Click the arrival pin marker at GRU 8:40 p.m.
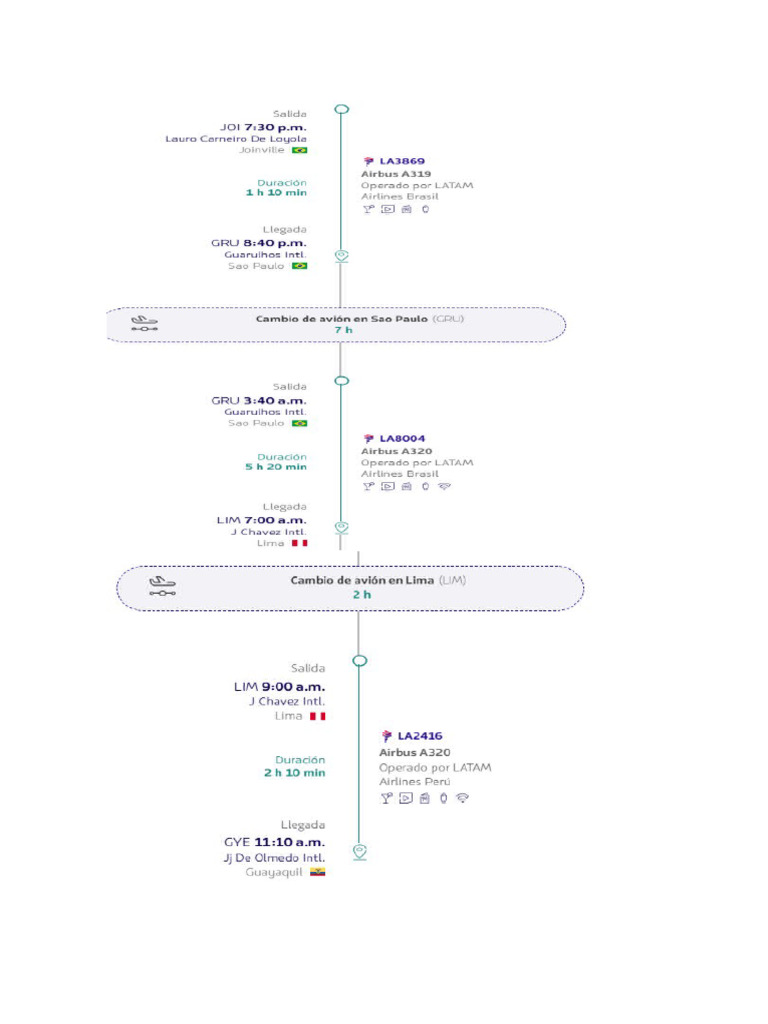Screen dimensions: 768x1024 click(341, 256)
